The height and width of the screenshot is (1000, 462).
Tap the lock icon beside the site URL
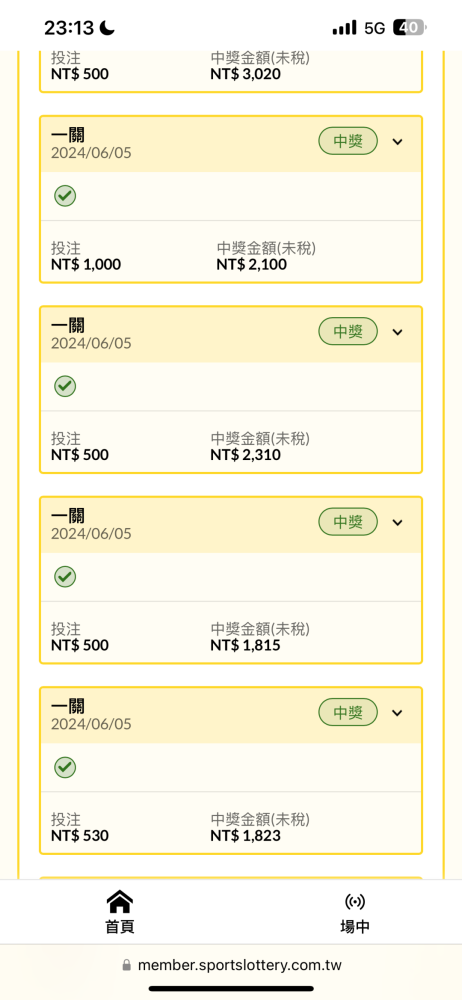[x=126, y=965]
